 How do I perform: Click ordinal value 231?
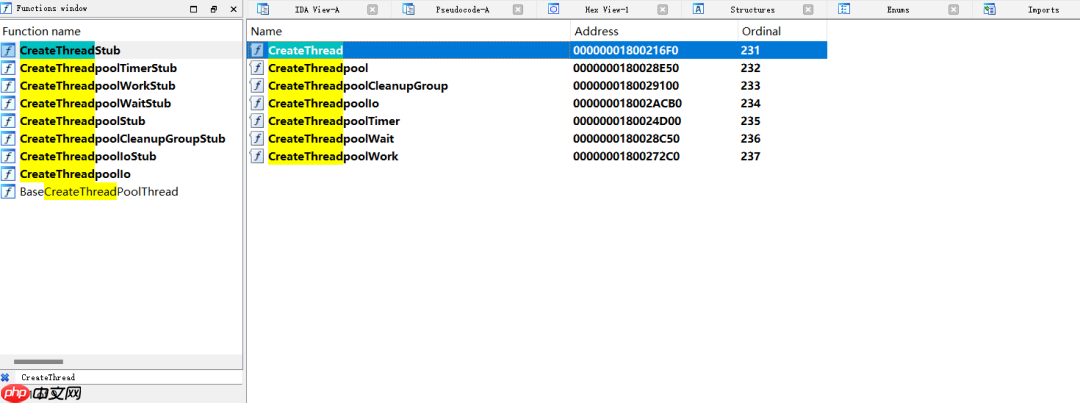[751, 50]
